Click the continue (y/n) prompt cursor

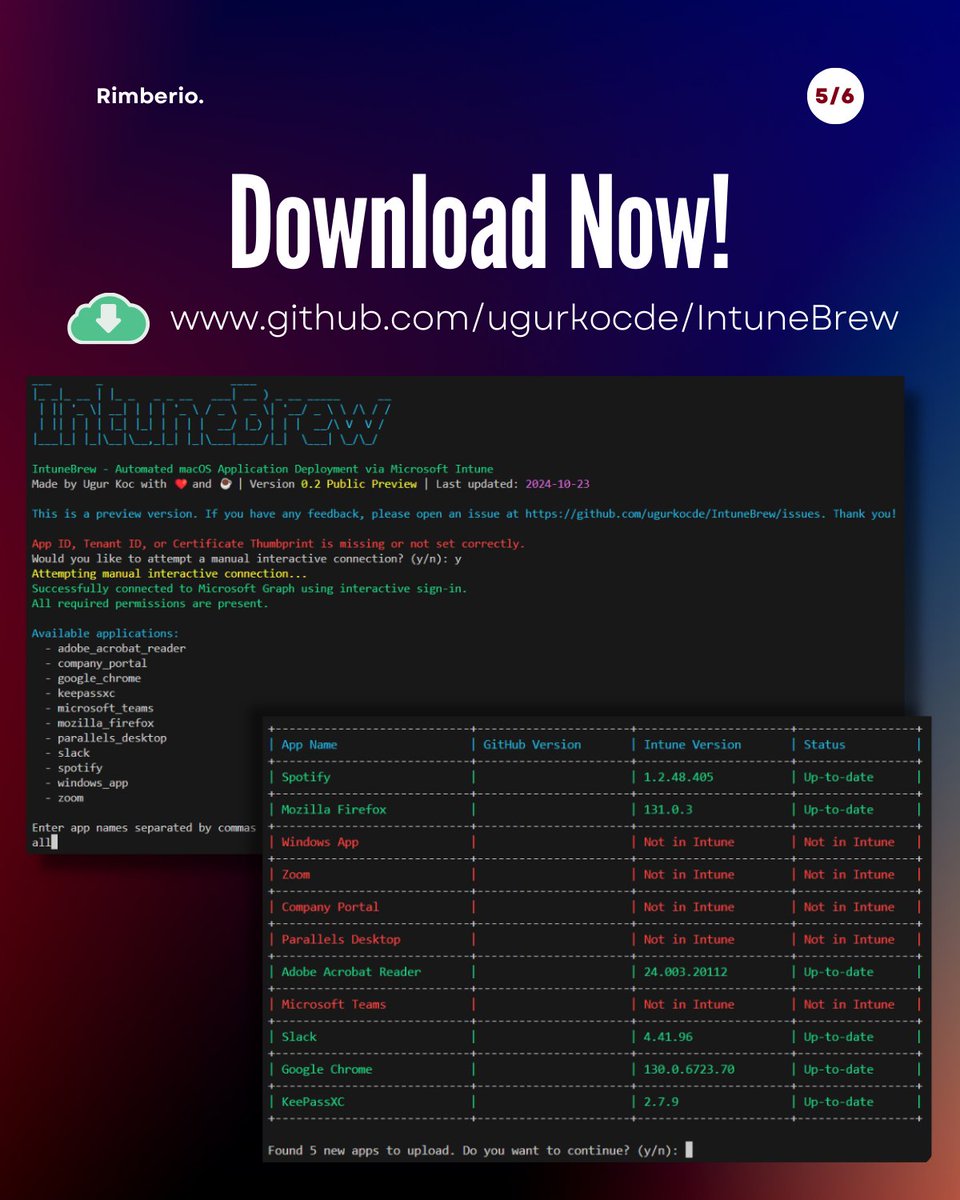coord(688,1150)
